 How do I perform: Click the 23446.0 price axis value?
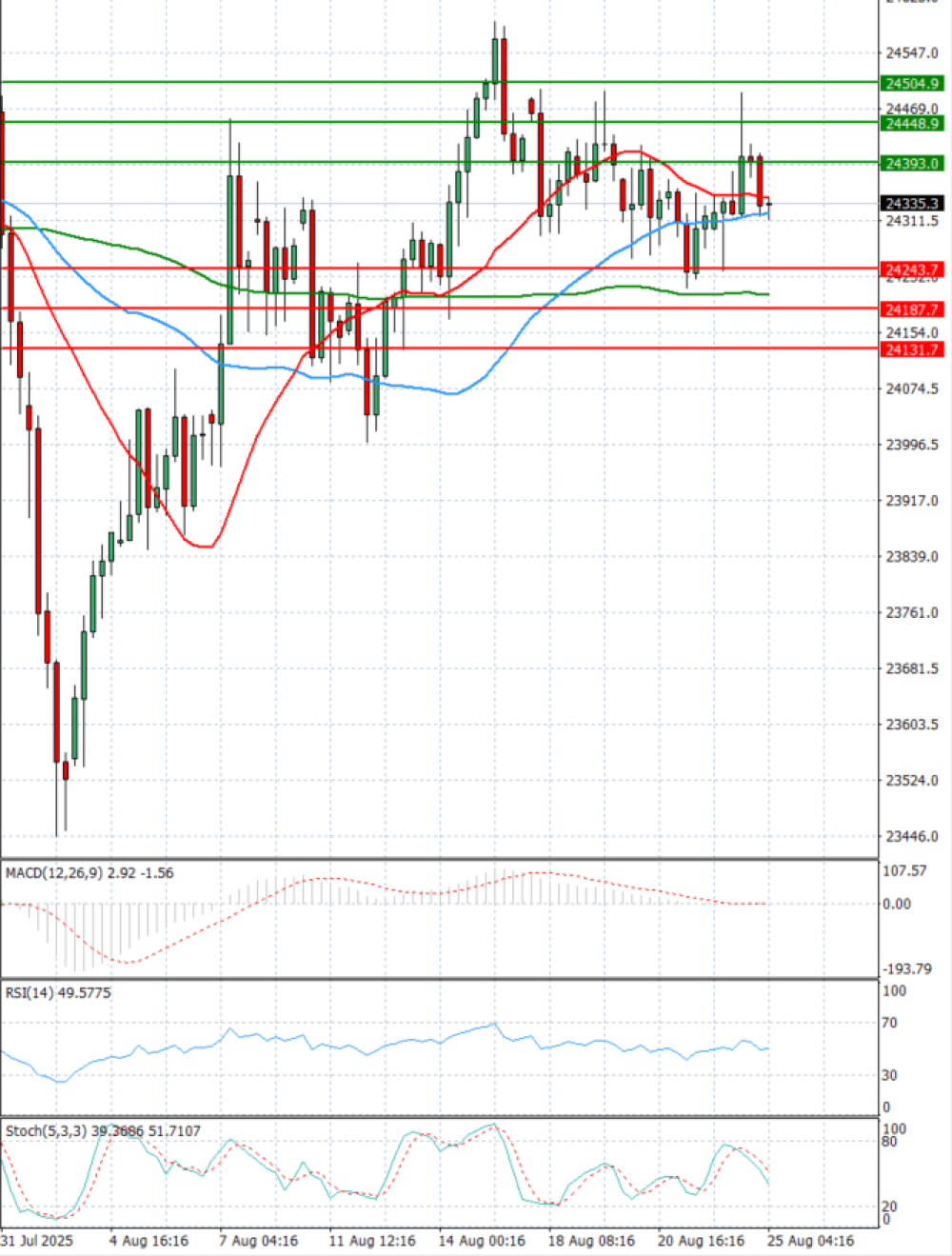tap(912, 837)
